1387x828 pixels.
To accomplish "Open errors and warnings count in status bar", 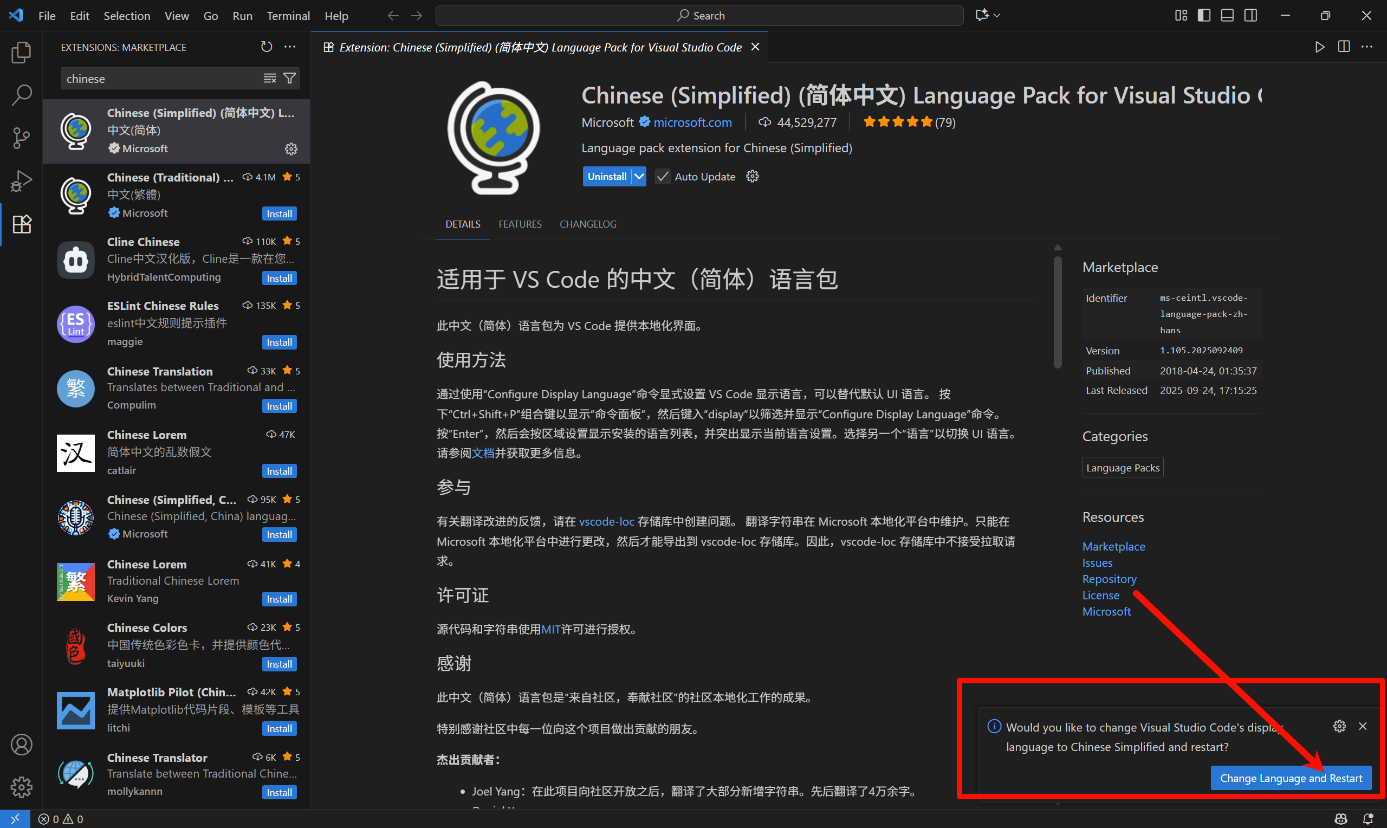I will (61, 819).
